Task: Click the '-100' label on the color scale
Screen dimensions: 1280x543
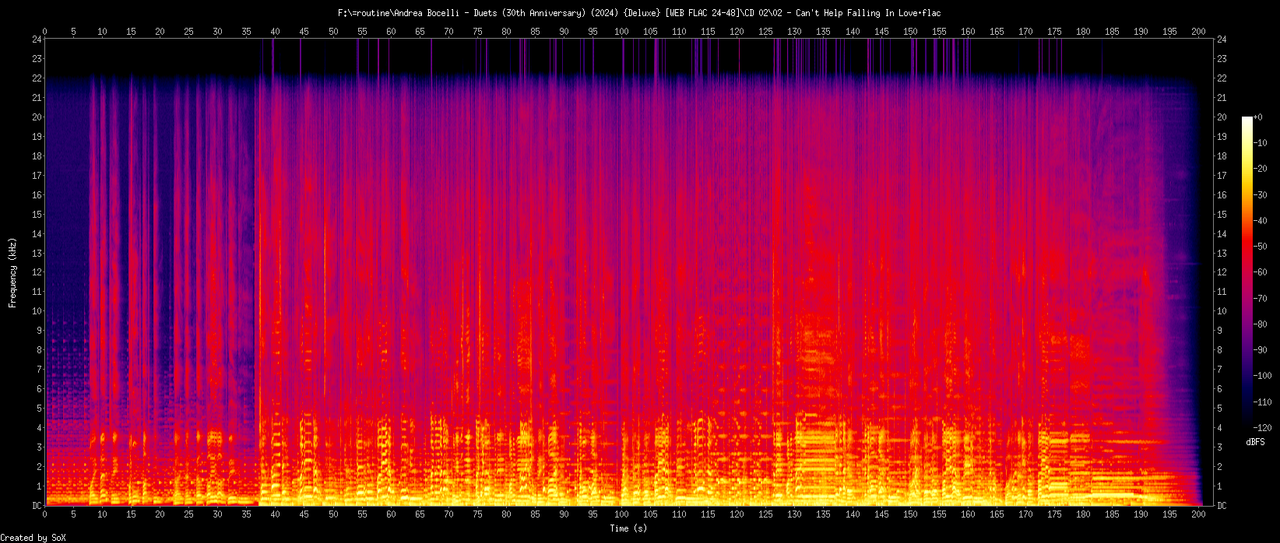Action: coord(1262,375)
